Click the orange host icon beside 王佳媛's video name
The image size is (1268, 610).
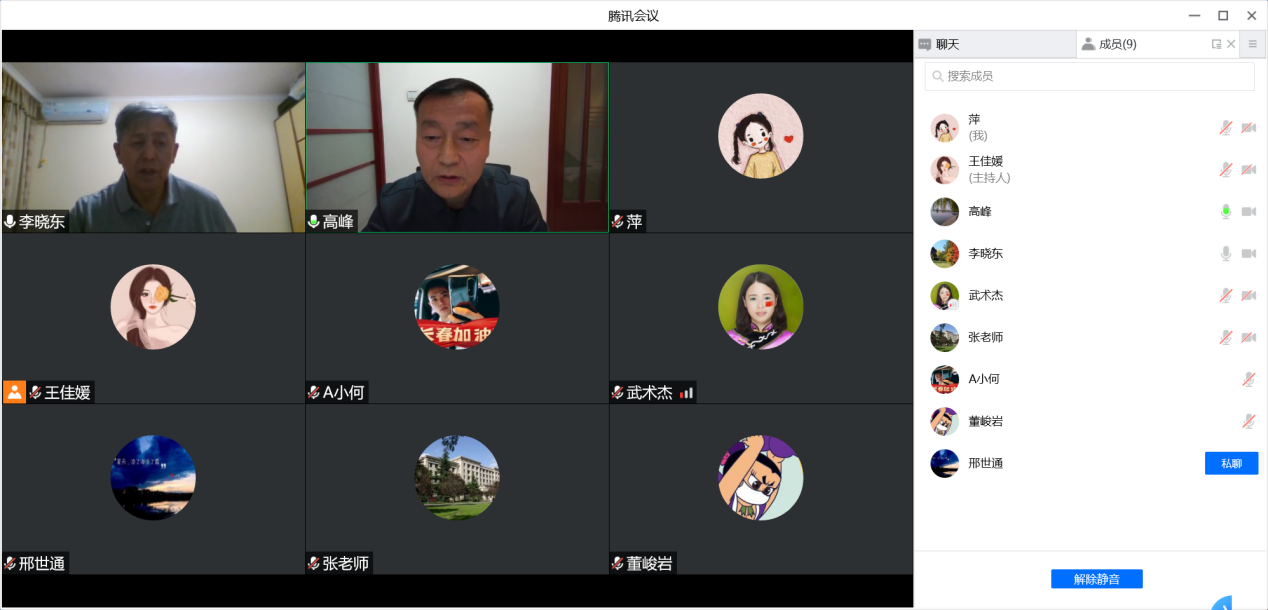[x=14, y=392]
